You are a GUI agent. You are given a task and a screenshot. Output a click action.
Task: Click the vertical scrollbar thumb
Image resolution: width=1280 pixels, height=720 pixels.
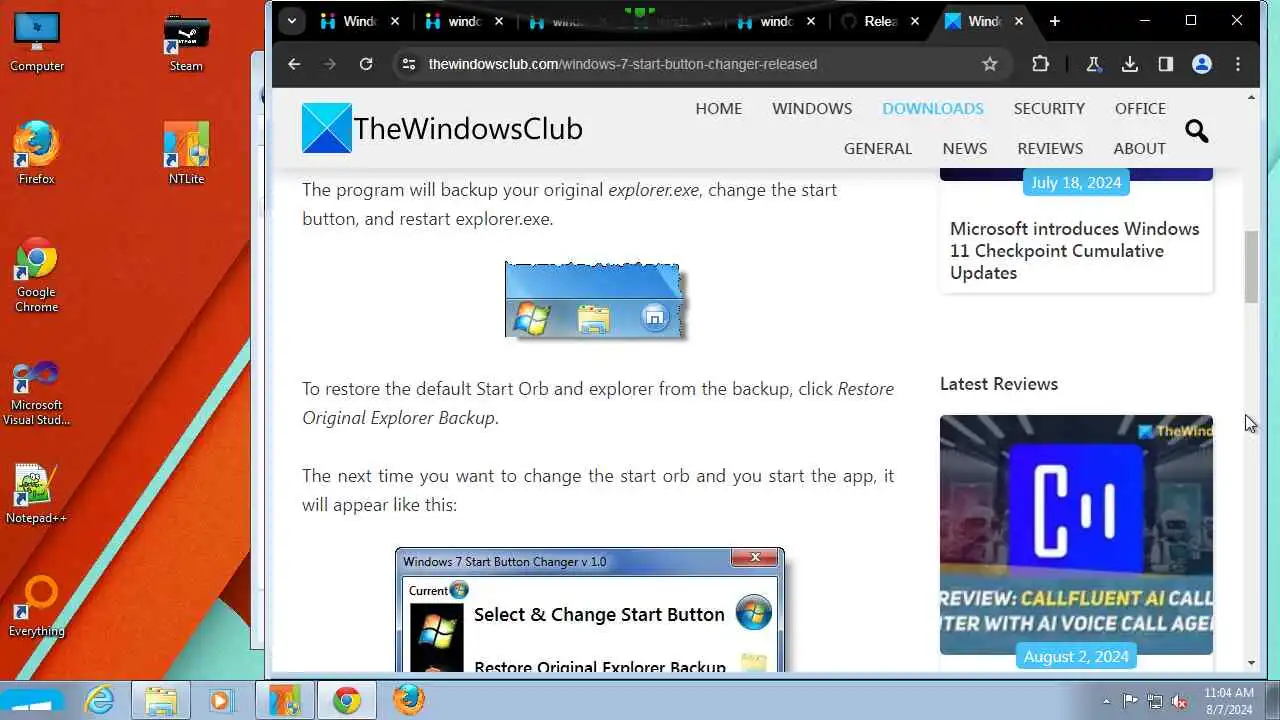[1251, 267]
